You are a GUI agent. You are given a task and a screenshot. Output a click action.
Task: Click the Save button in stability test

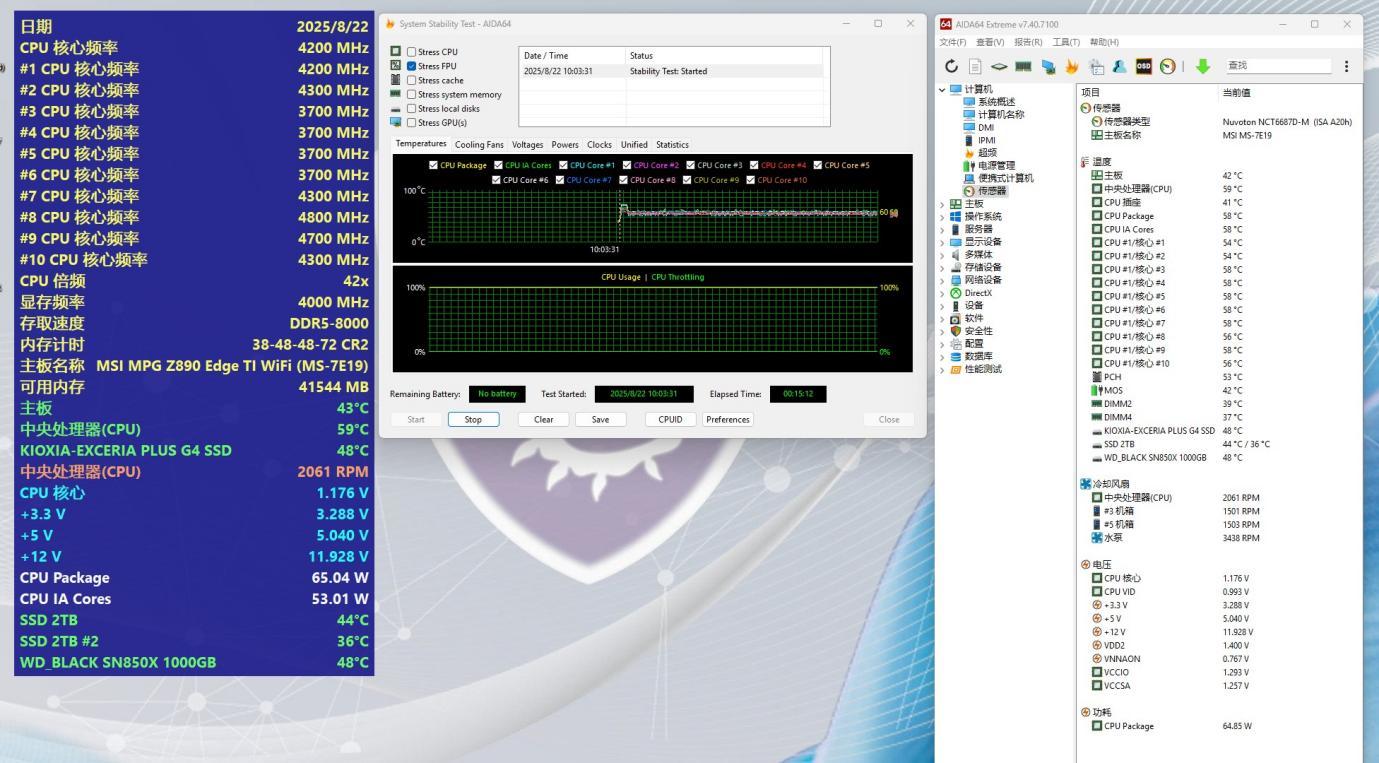coord(600,420)
